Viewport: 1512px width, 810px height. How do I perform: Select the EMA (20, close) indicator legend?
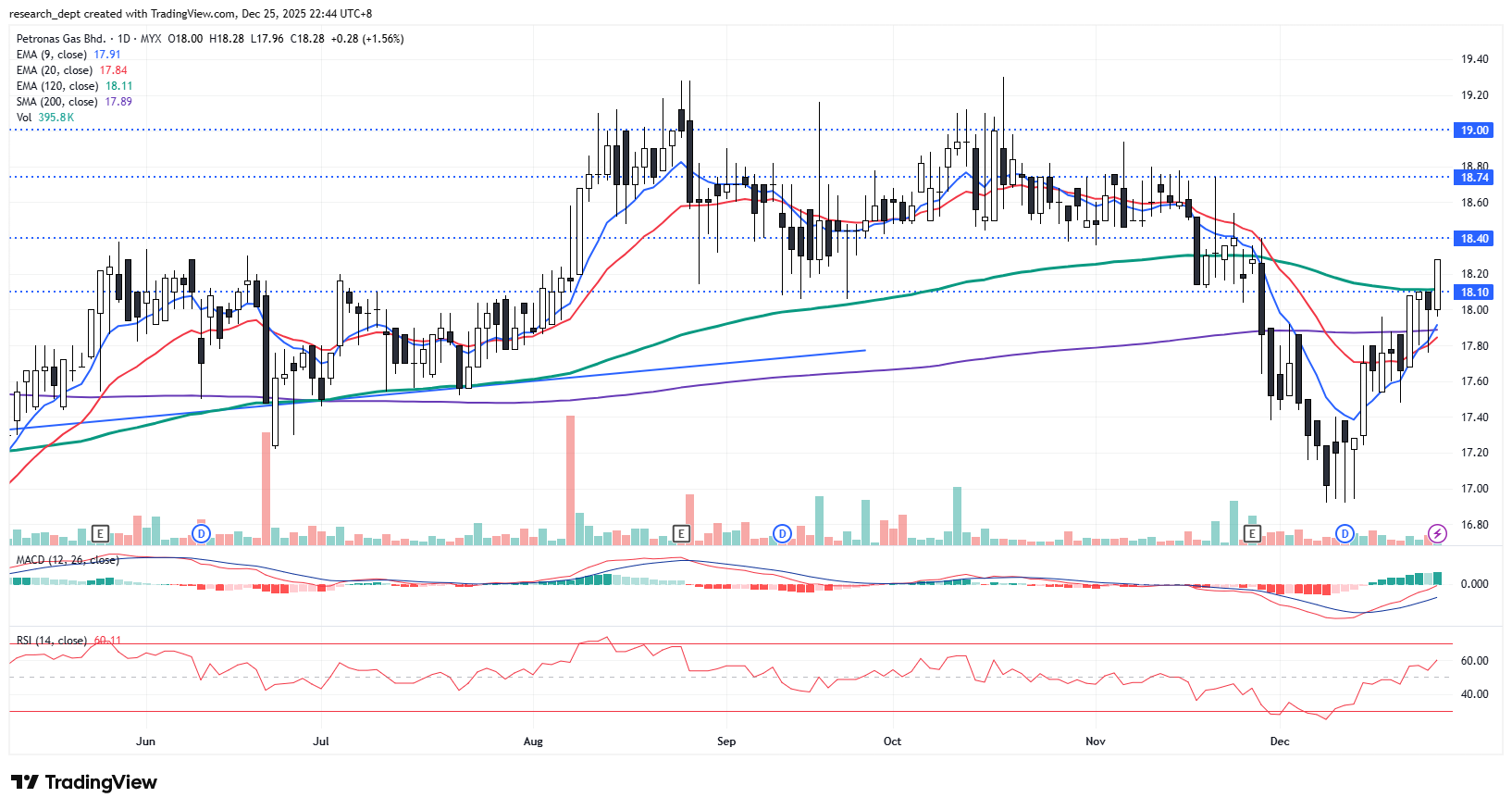(x=55, y=70)
